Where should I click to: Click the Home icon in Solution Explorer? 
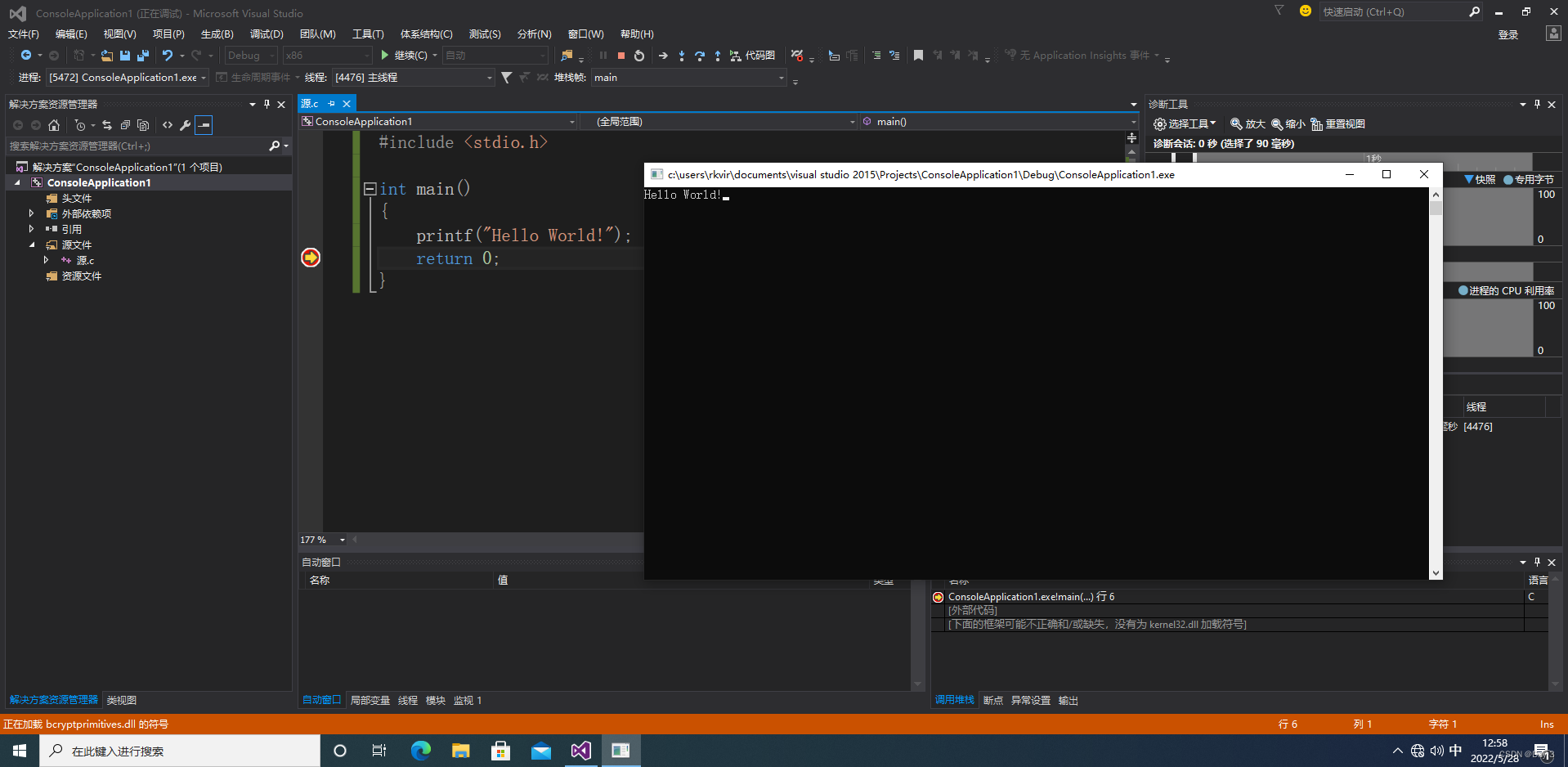54,125
